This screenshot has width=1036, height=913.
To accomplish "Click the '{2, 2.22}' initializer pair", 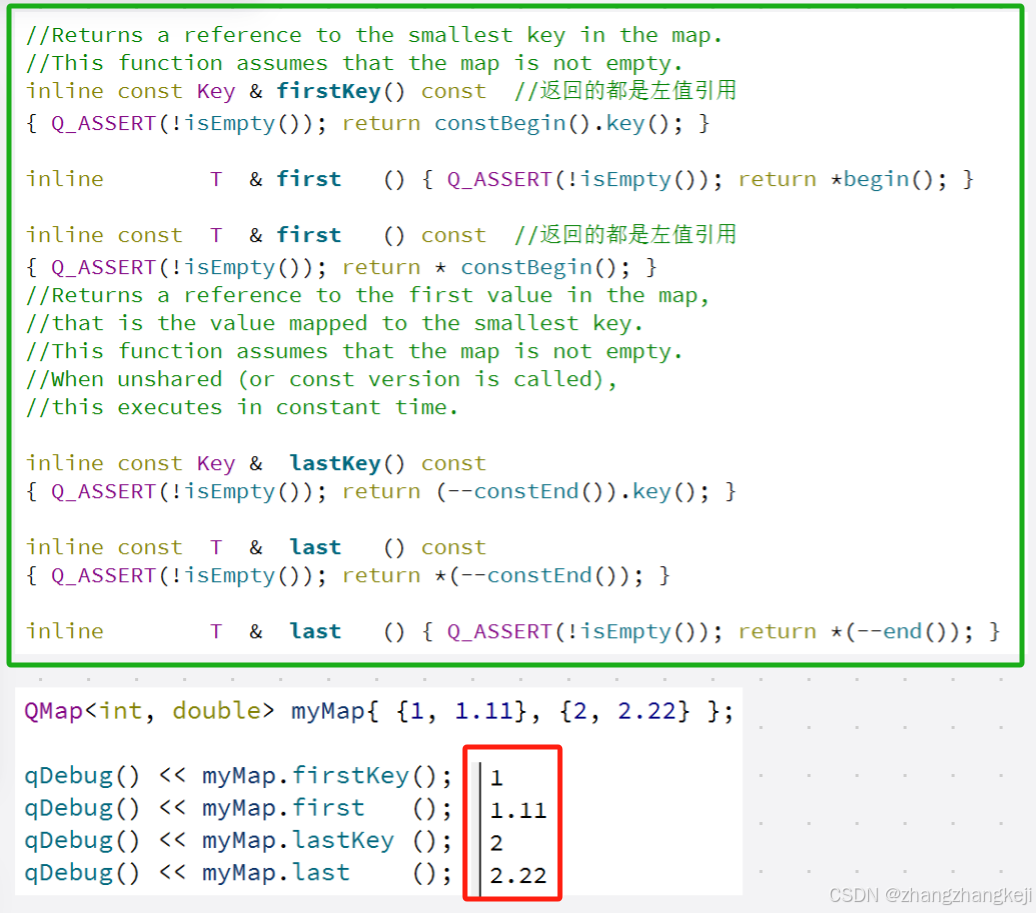I will tap(624, 712).
